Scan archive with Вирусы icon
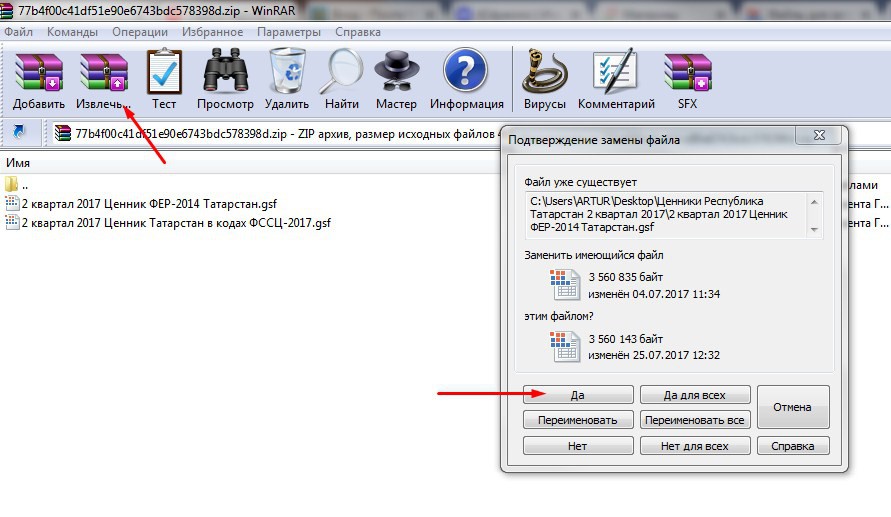This screenshot has height=517, width=891. coord(544,71)
